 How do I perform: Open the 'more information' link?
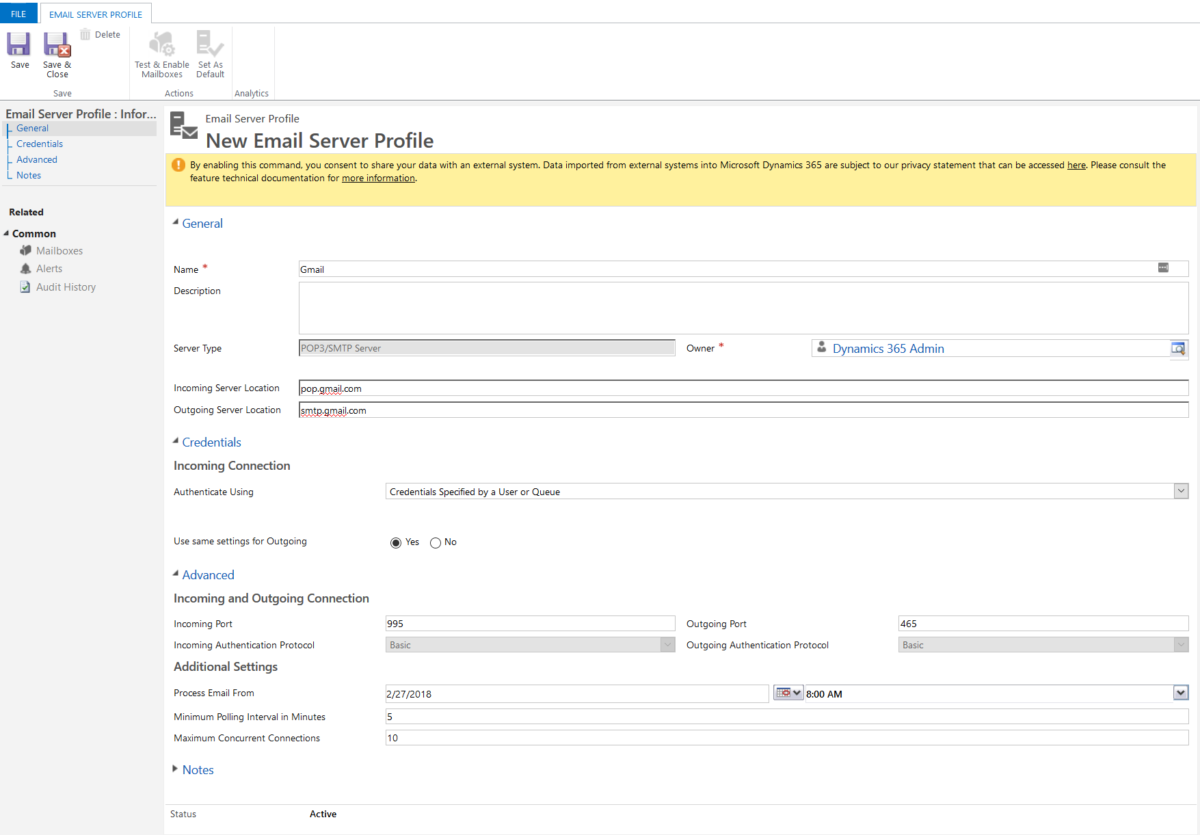click(378, 178)
